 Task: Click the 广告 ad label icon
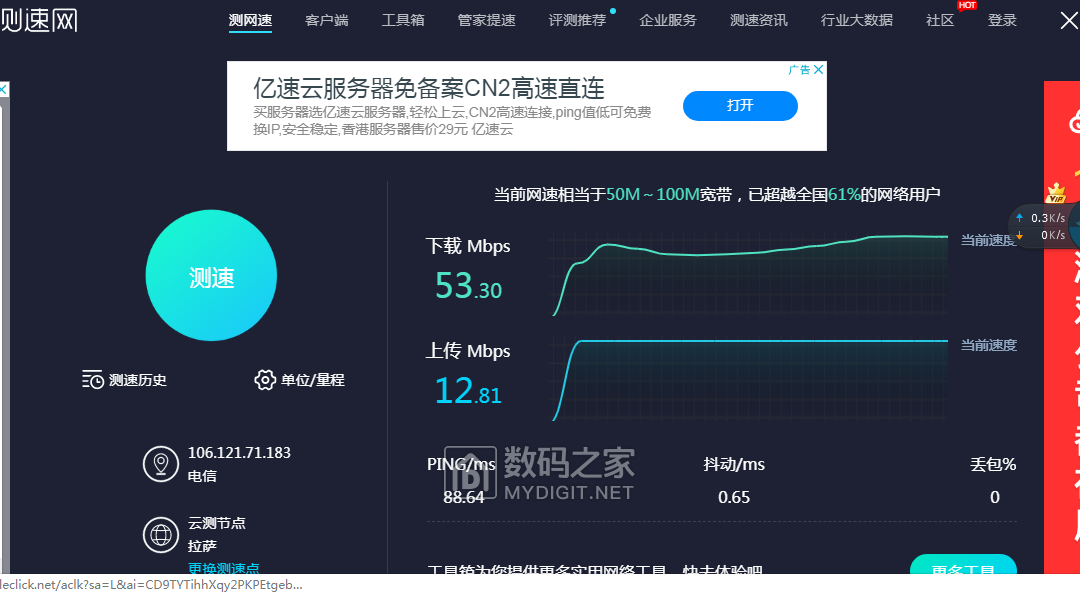coord(798,69)
